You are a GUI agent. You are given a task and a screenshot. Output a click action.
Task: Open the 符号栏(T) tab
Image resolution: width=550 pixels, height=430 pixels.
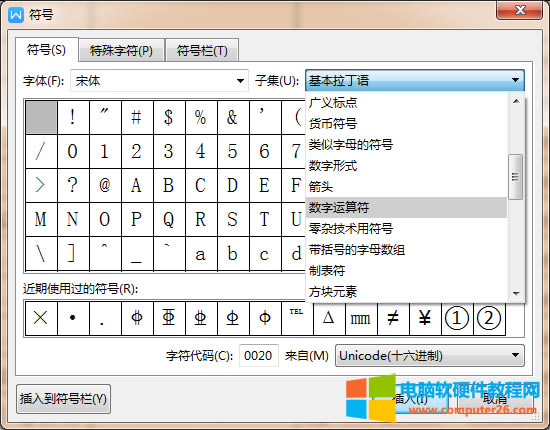202,51
